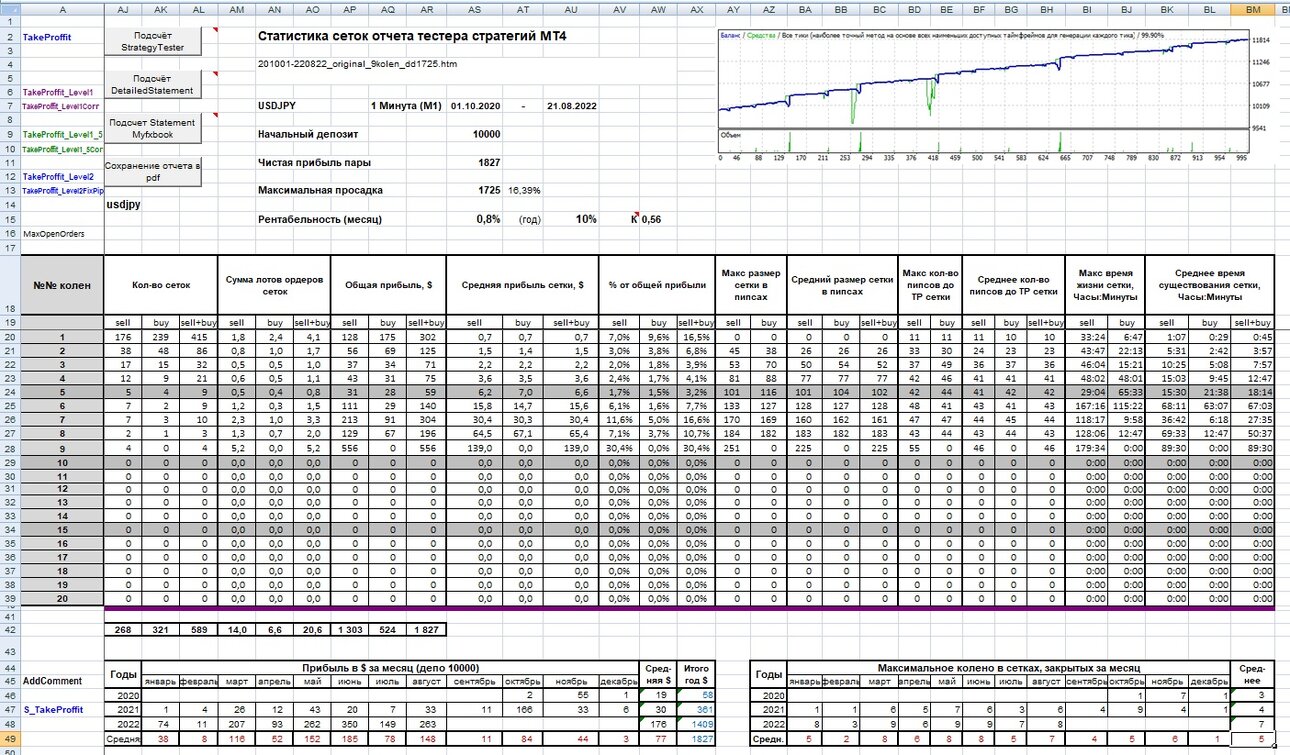Select column header A
This screenshot has height=755, width=1290.
tap(62, 8)
